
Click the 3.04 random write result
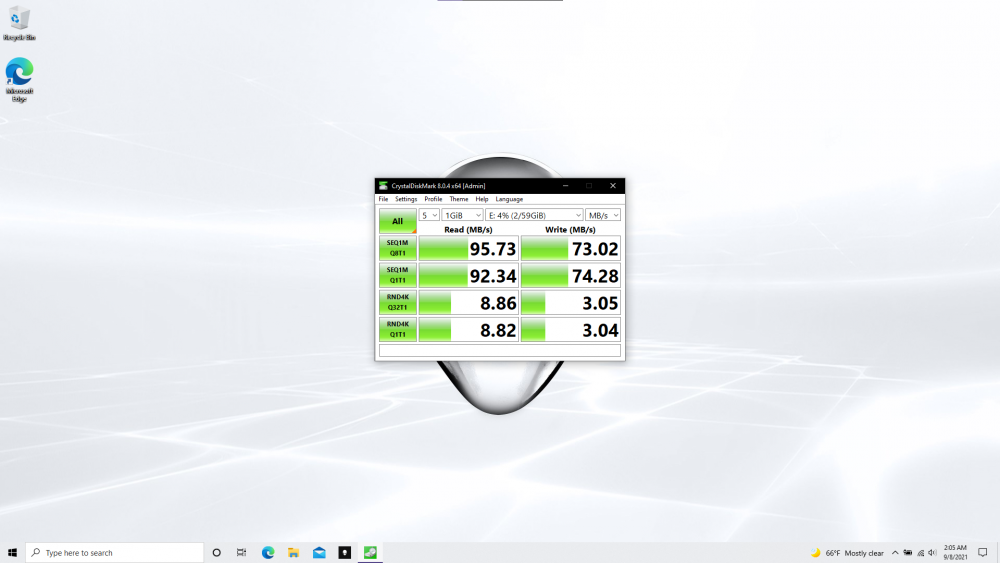[571, 330]
